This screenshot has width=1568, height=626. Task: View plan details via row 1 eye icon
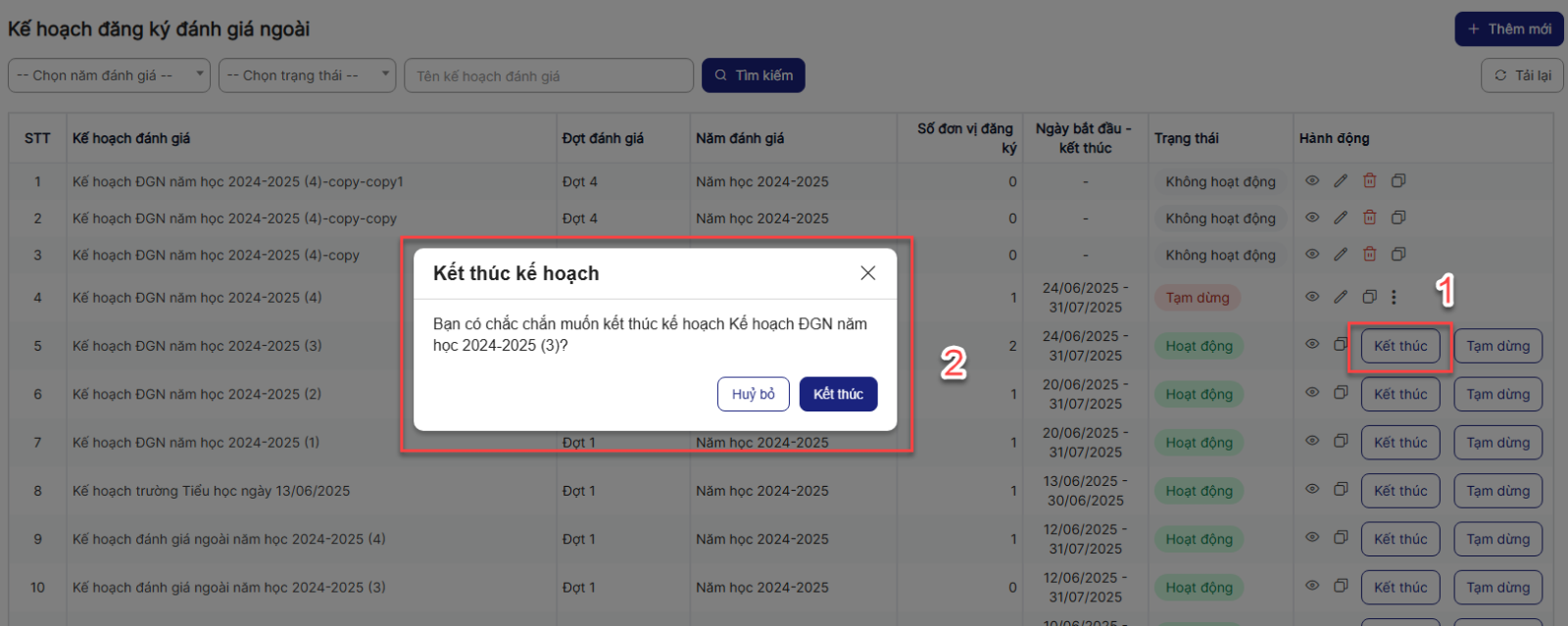pos(1312,181)
